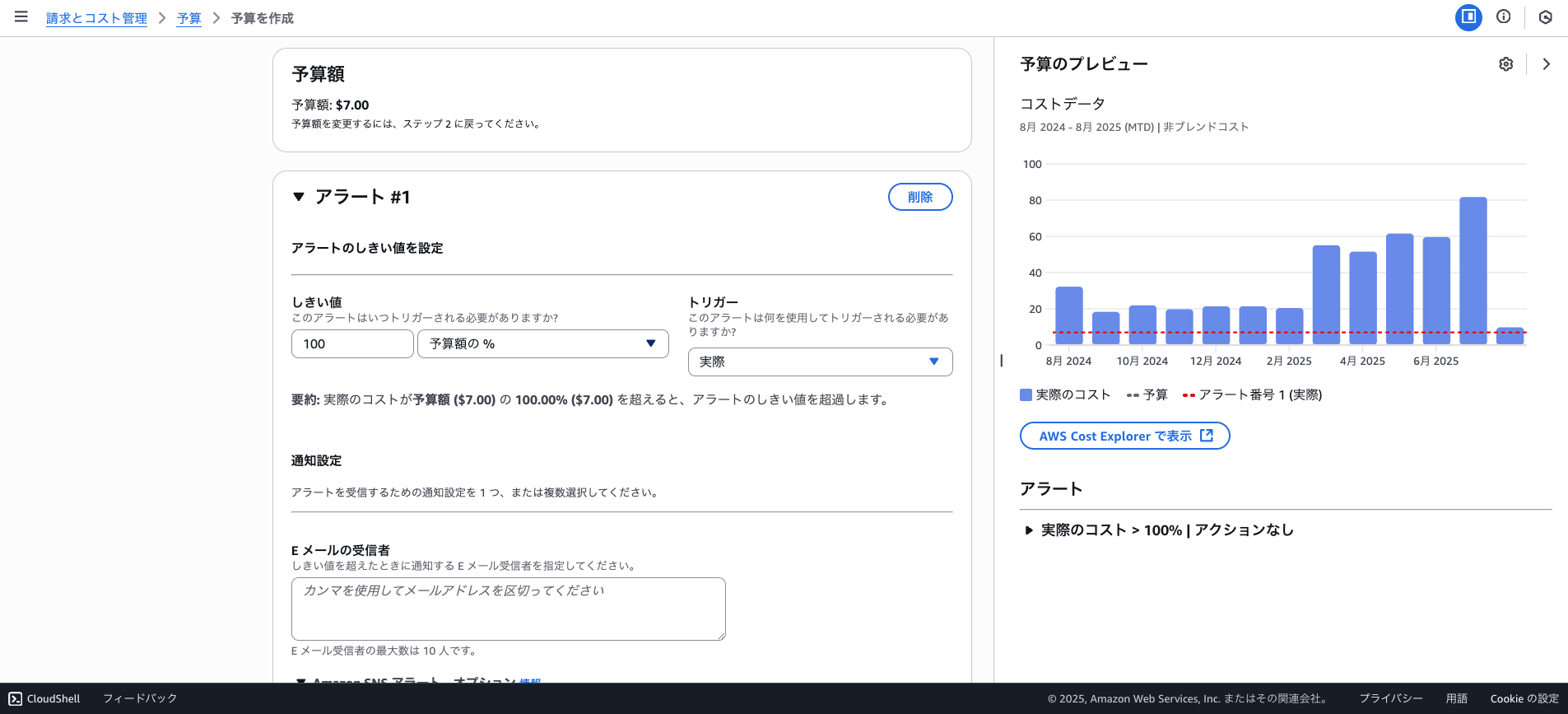Open Cookie の設定 footer link
Viewport: 1568px width, 714px height.
pyautogui.click(x=1524, y=698)
